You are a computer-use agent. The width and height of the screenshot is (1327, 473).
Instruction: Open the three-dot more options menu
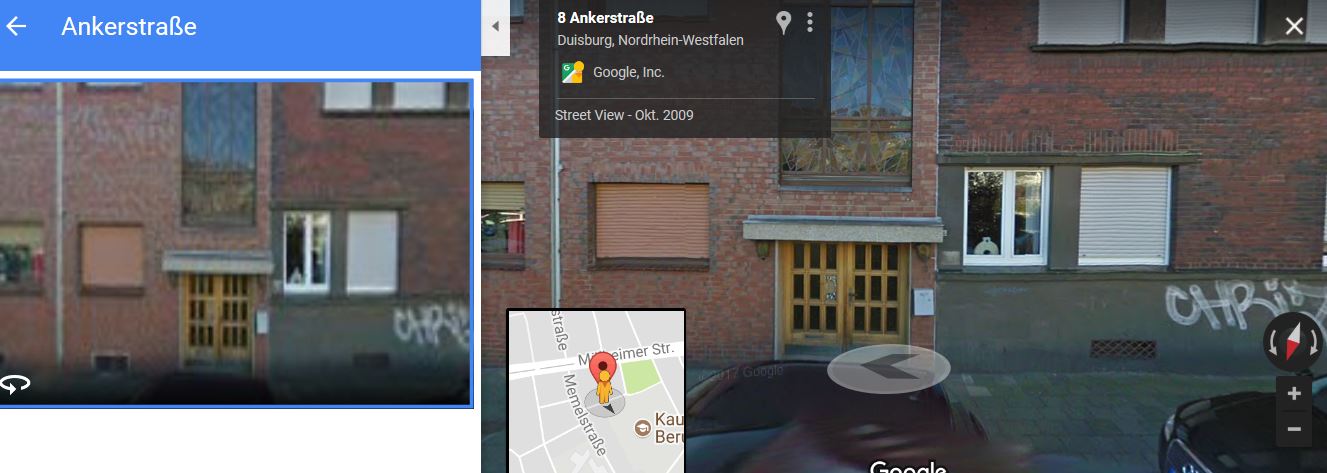[810, 22]
